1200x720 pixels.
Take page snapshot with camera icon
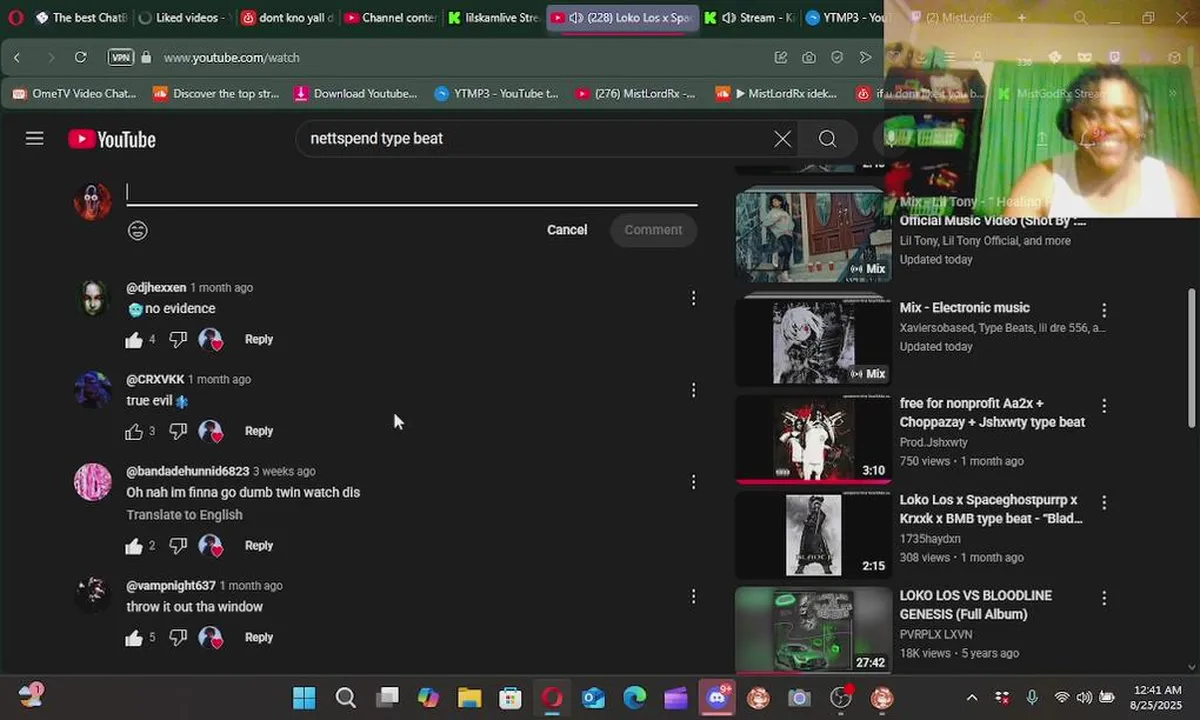coord(809,58)
